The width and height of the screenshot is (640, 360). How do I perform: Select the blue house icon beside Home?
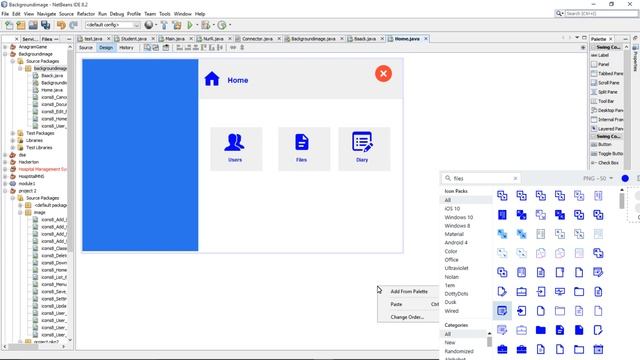pos(212,79)
